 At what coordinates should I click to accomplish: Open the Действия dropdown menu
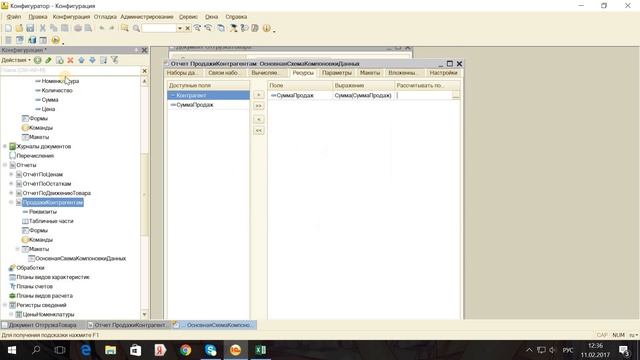[x=16, y=60]
